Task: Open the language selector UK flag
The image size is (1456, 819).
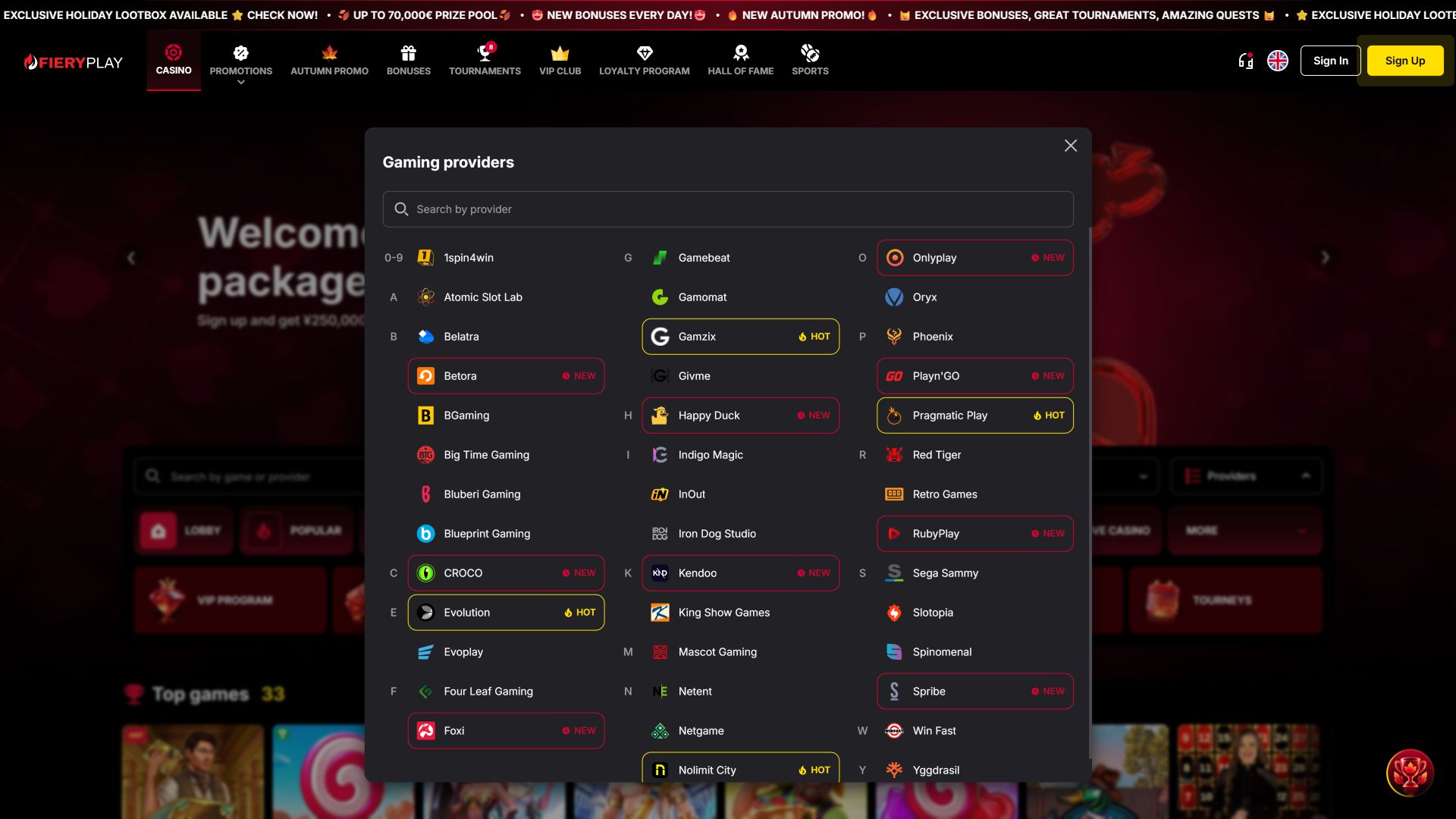Action: tap(1278, 61)
